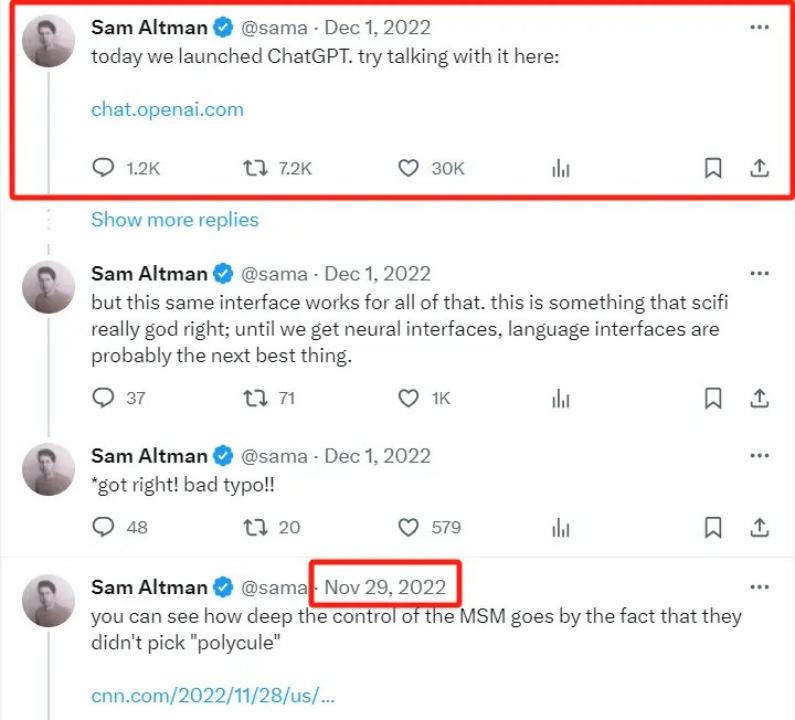
Task: Like the ChatGPT launch tweet
Action: (408, 168)
